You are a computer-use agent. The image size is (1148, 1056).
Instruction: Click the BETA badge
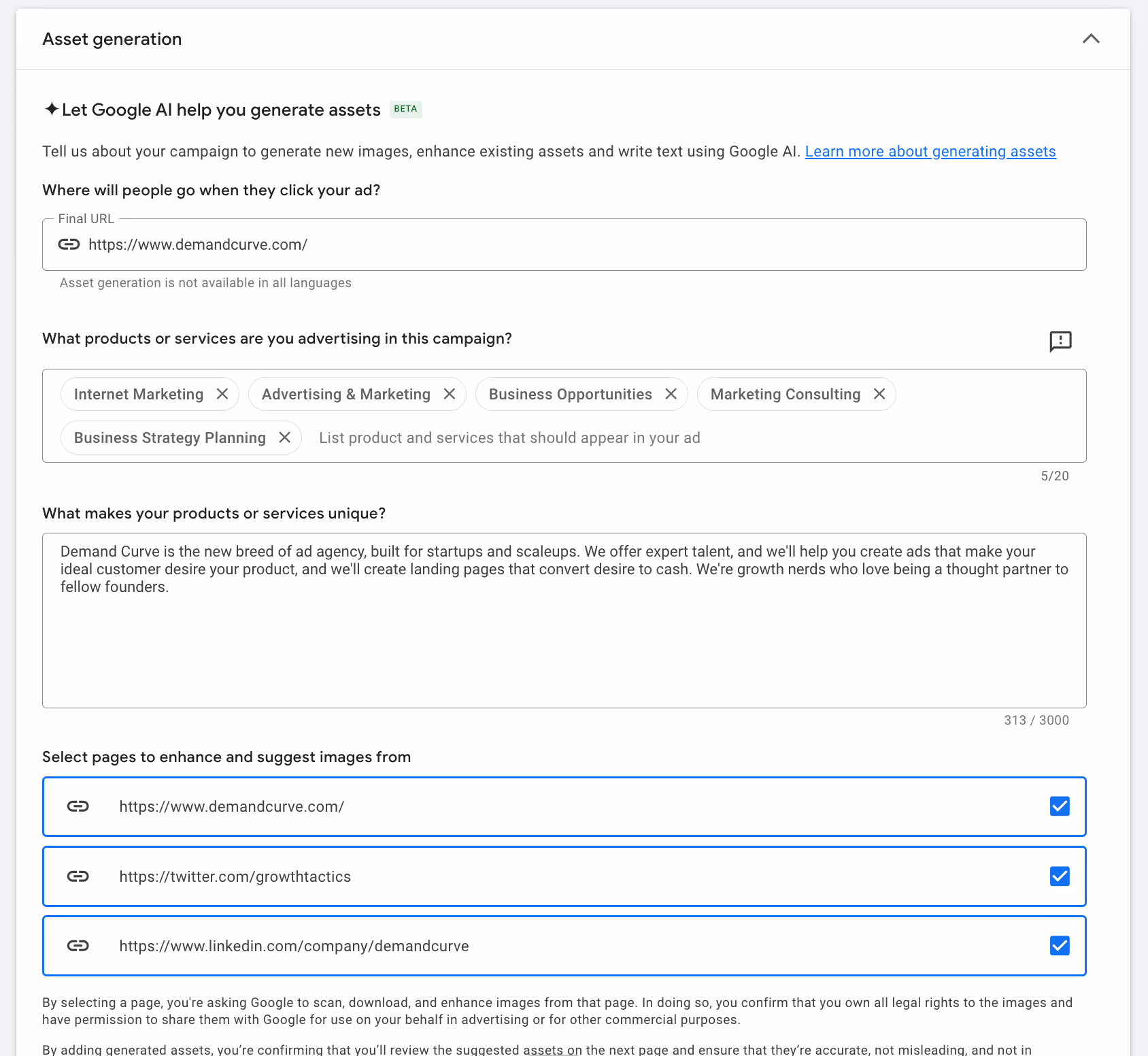click(x=406, y=109)
